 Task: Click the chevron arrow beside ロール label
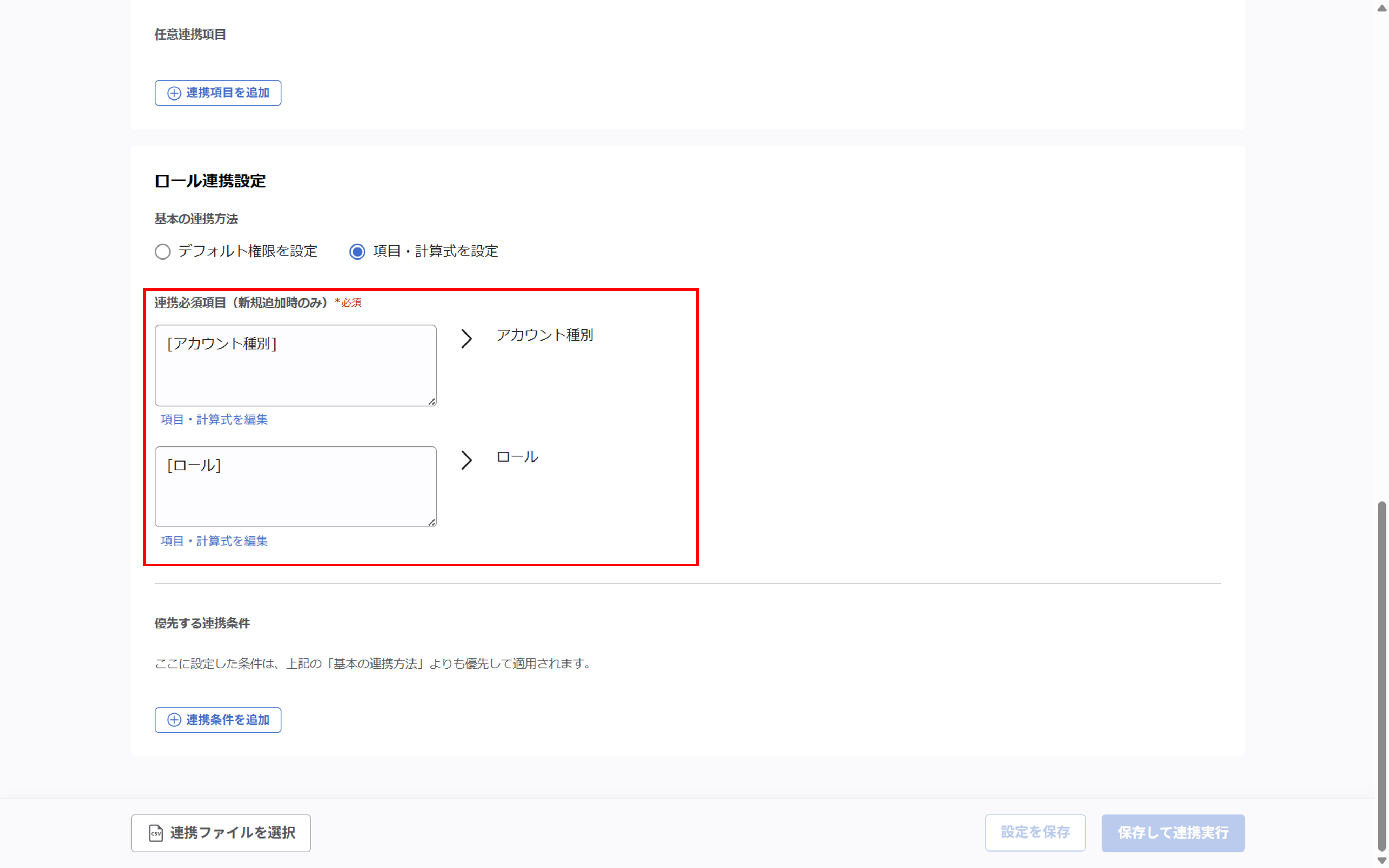(467, 460)
